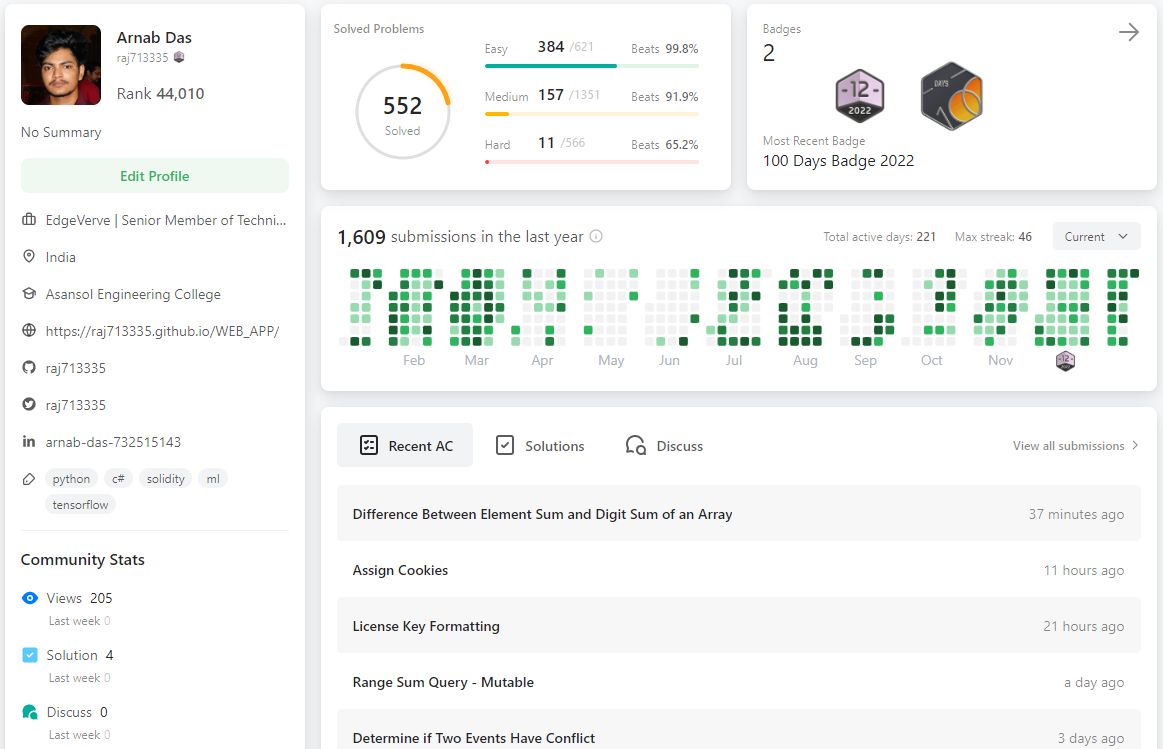Click the solidity skill tag

(165, 479)
